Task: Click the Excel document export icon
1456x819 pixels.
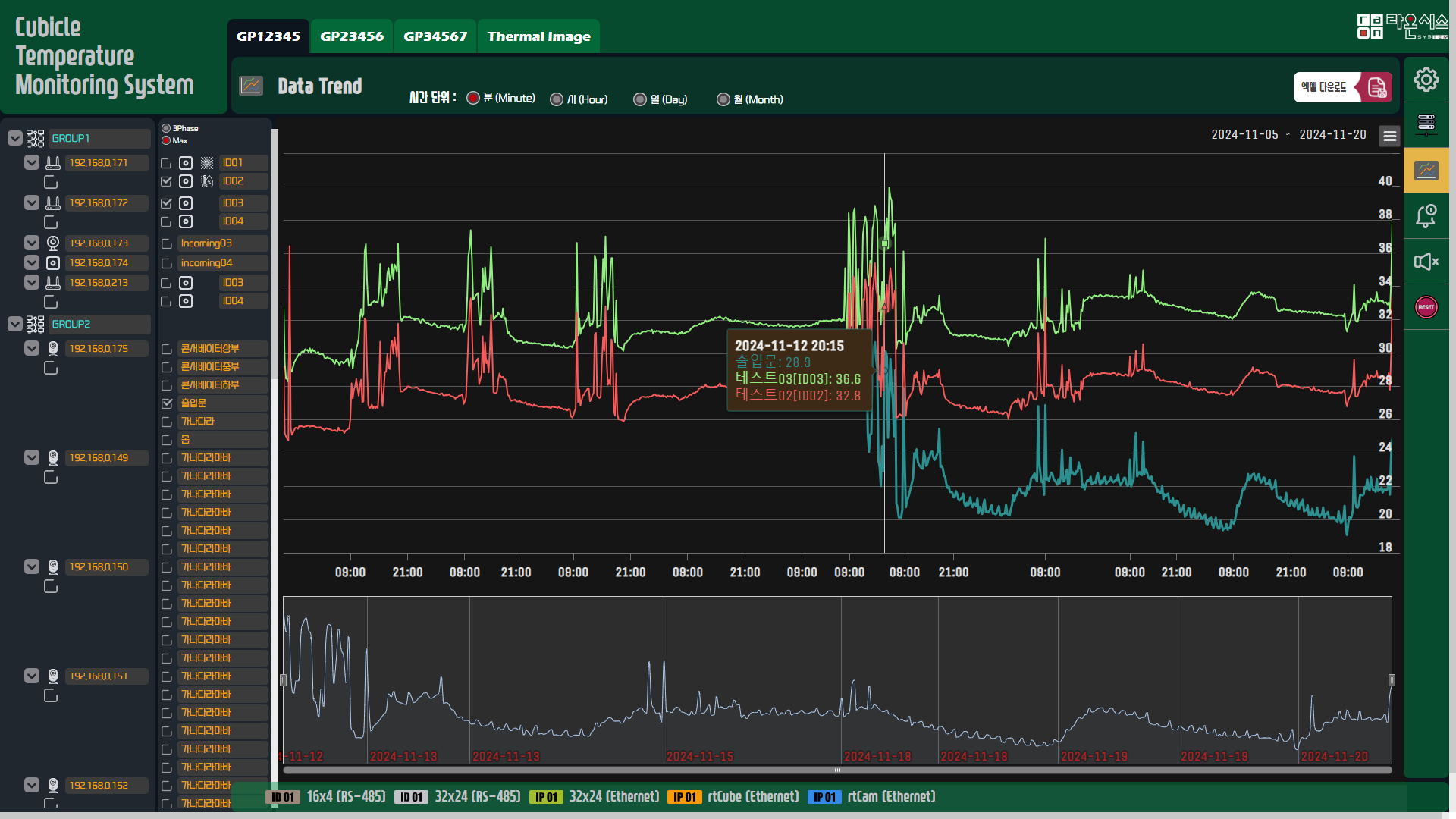Action: point(1376,87)
